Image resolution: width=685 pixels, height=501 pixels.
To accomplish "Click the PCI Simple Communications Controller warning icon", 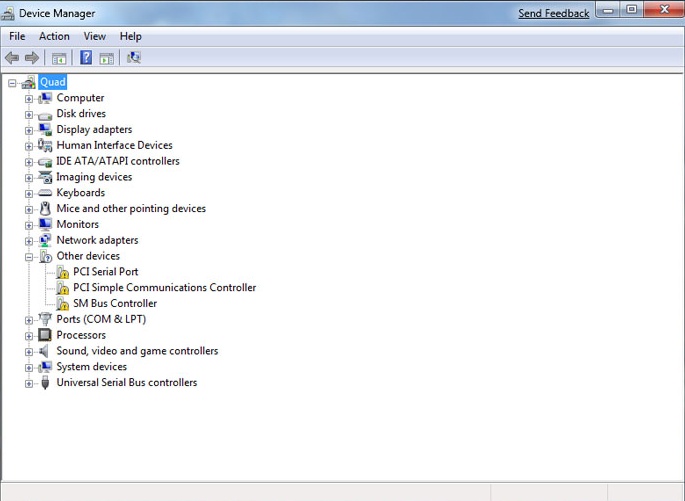I will 62,288.
